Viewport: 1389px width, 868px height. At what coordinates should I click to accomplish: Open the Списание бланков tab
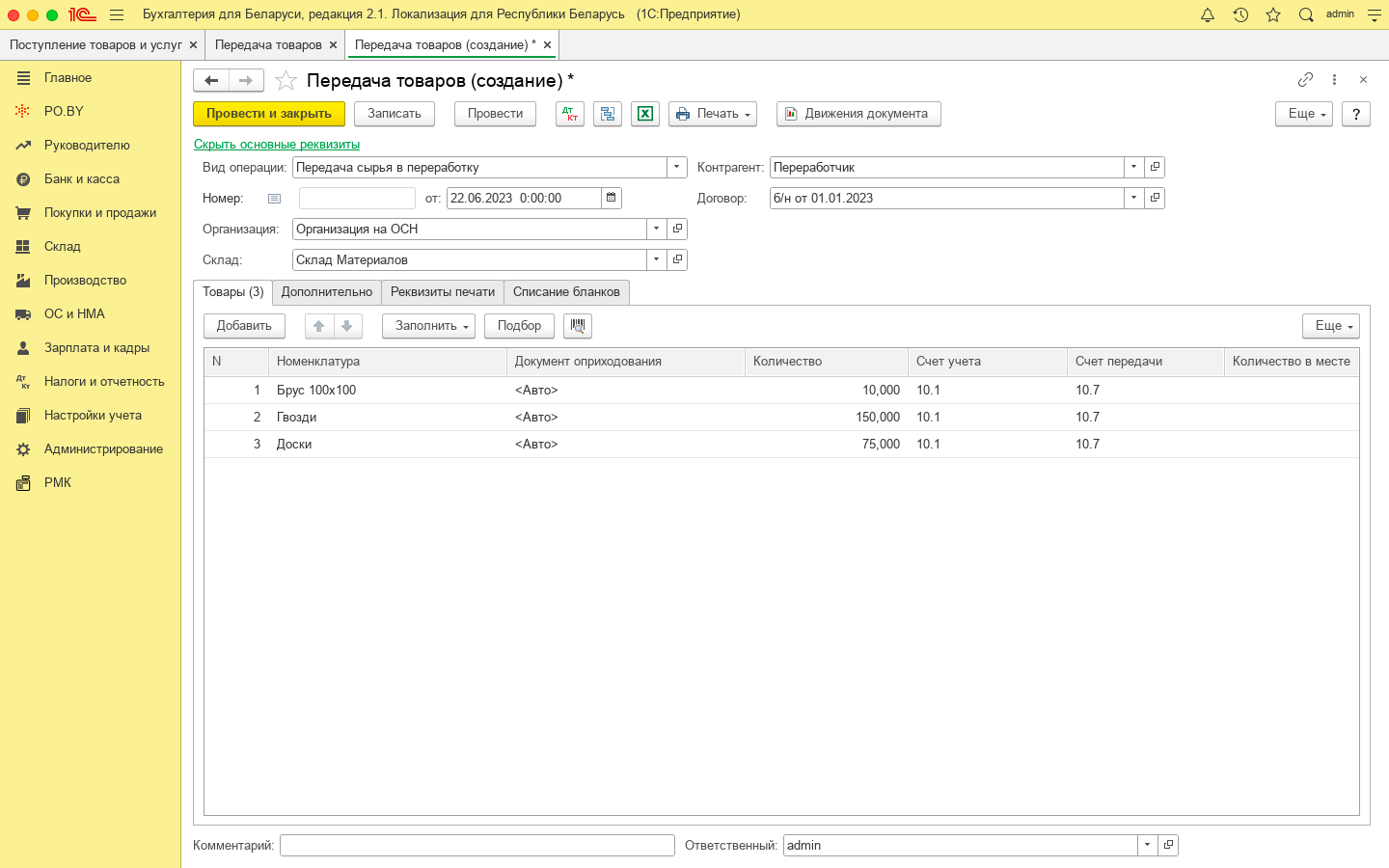pyautogui.click(x=566, y=292)
